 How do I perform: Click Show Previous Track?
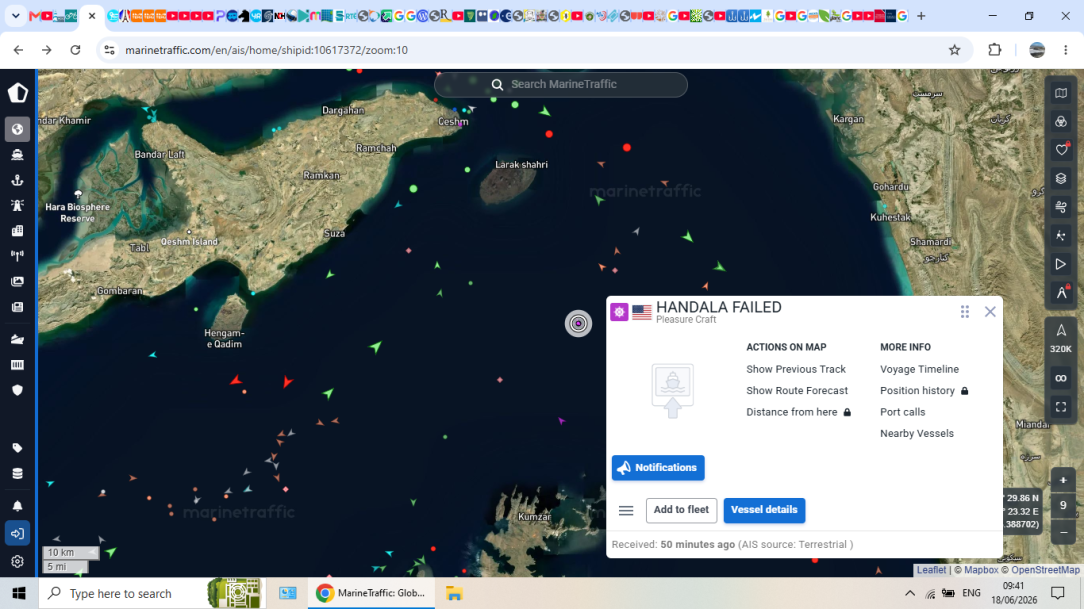click(x=796, y=369)
